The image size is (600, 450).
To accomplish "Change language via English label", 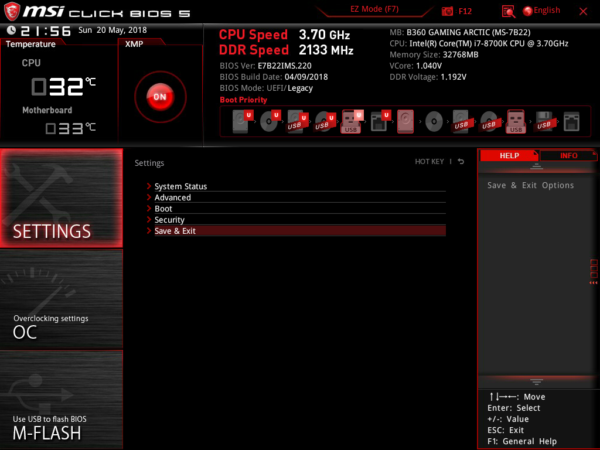I will (547, 10).
